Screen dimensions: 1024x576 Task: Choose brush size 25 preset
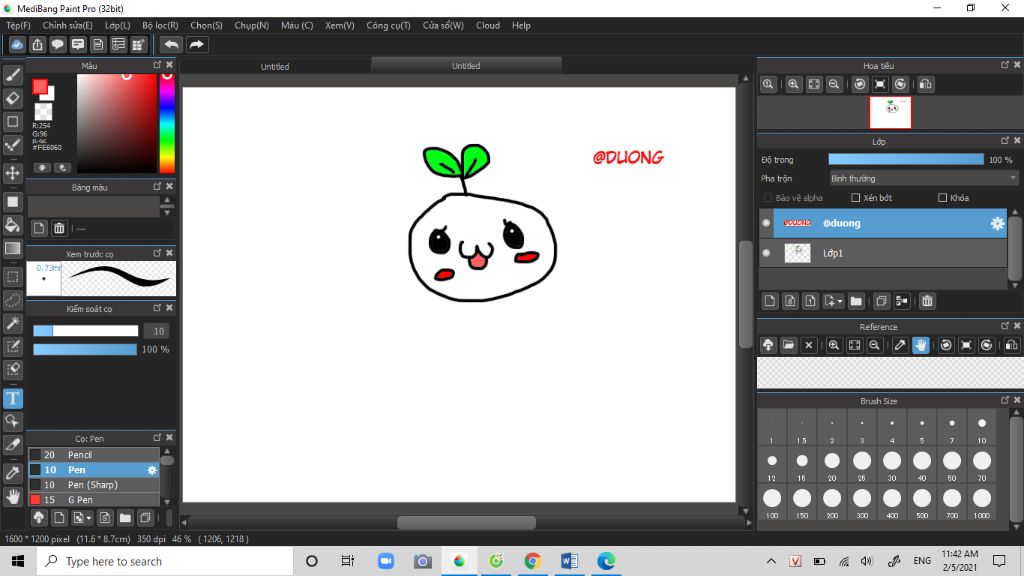point(862,465)
